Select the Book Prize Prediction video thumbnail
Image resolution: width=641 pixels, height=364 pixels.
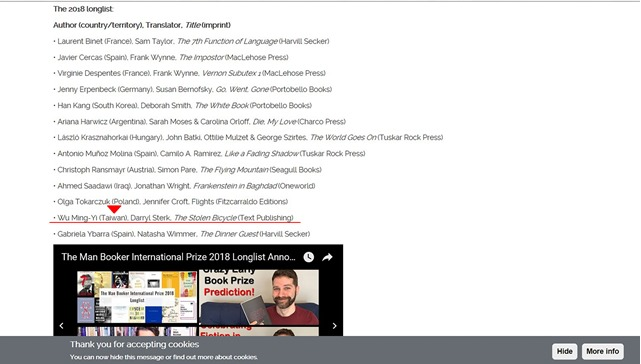[259, 297]
